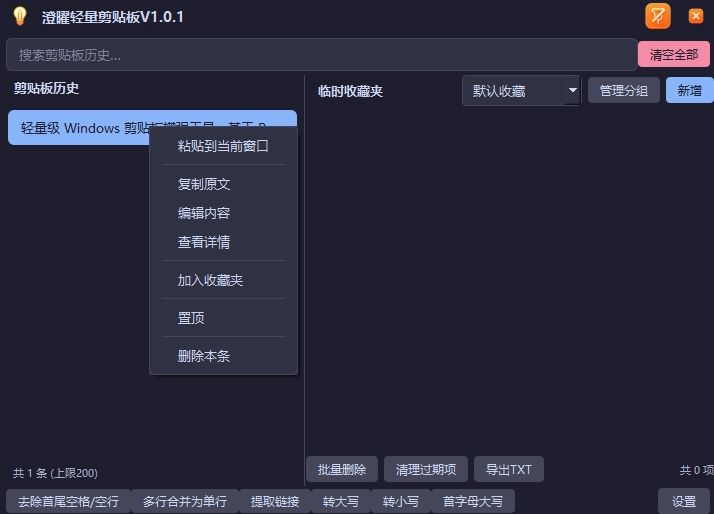Screen dimensions: 714x514
Task: Click the 澄曜轻量剪贴板V1.0.1 title text
Action: pos(112,17)
